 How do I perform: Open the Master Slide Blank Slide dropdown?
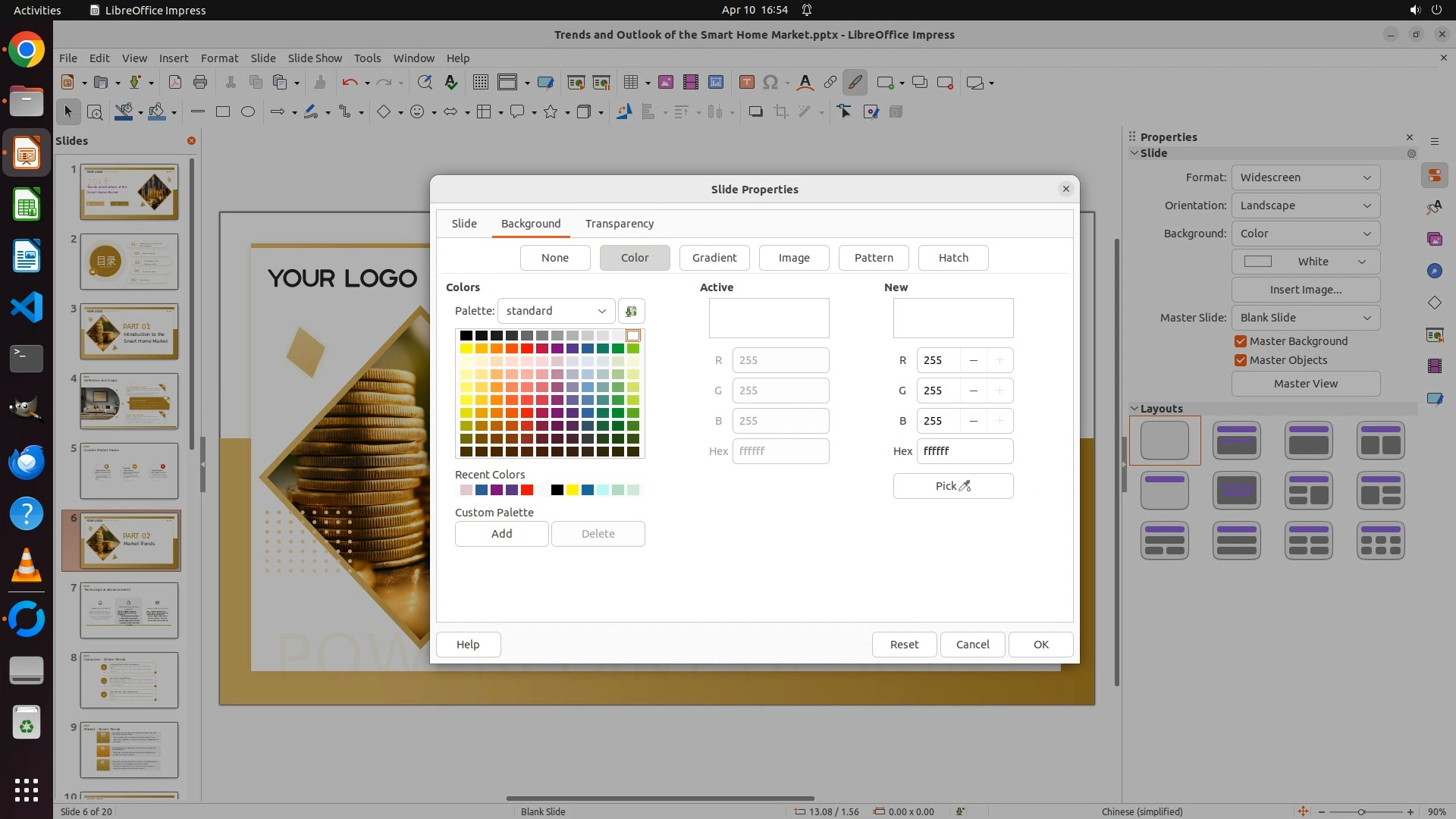[x=1305, y=318]
